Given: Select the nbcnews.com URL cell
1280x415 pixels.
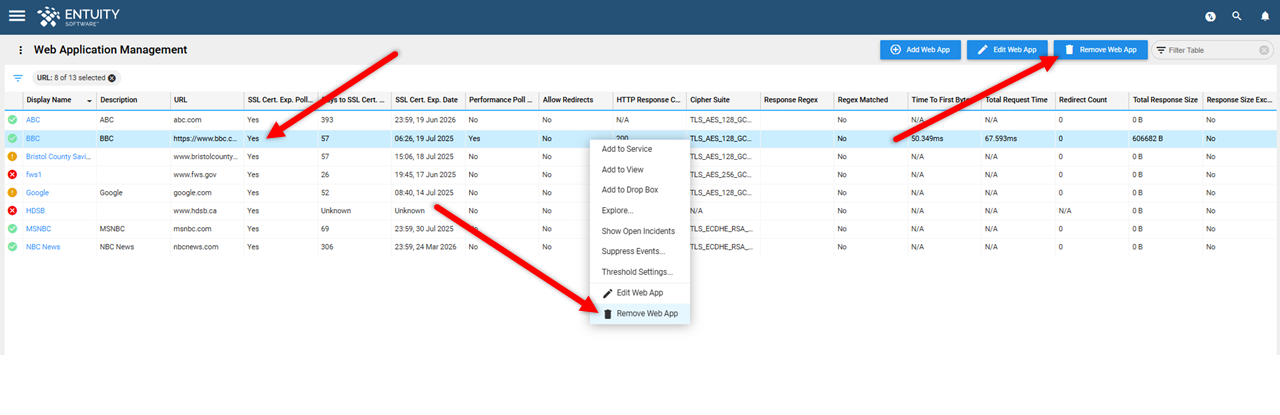Looking at the screenshot, I should (x=207, y=247).
